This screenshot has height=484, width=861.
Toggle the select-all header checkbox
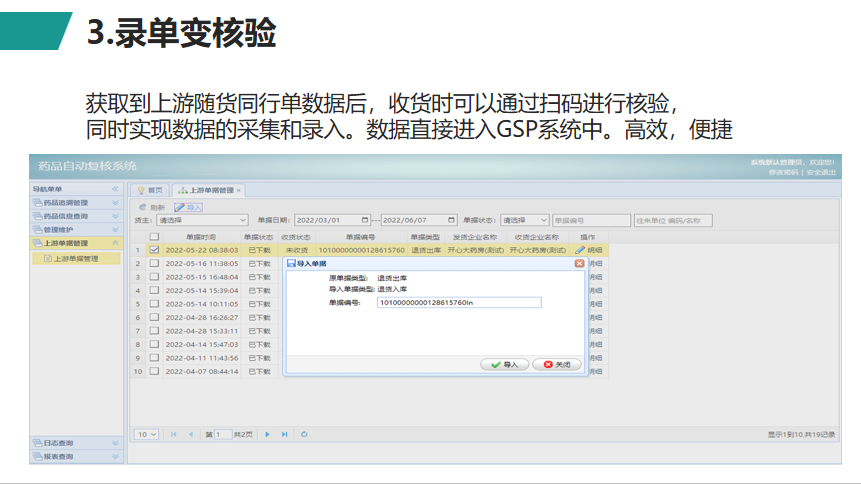(x=154, y=236)
